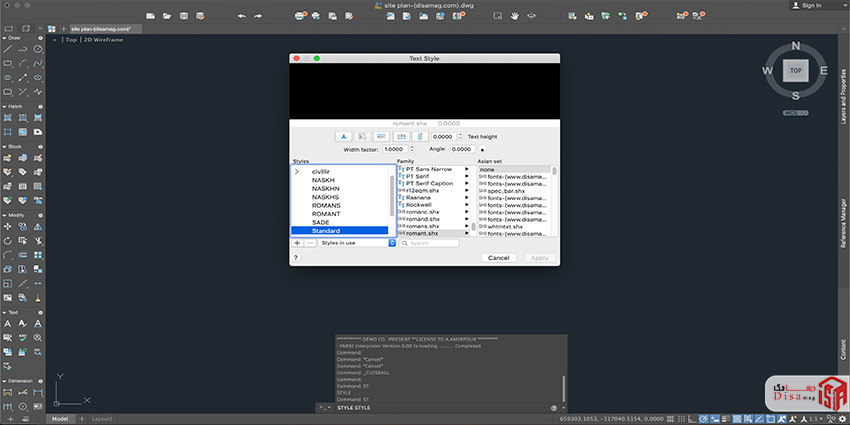The width and height of the screenshot is (850, 425).
Task: Click the angle direction dial
Action: [x=482, y=149]
